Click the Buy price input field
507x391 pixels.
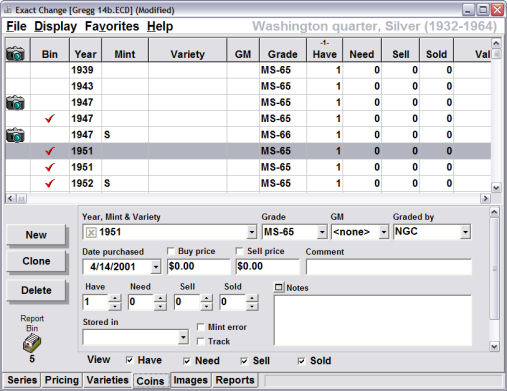coord(198,266)
